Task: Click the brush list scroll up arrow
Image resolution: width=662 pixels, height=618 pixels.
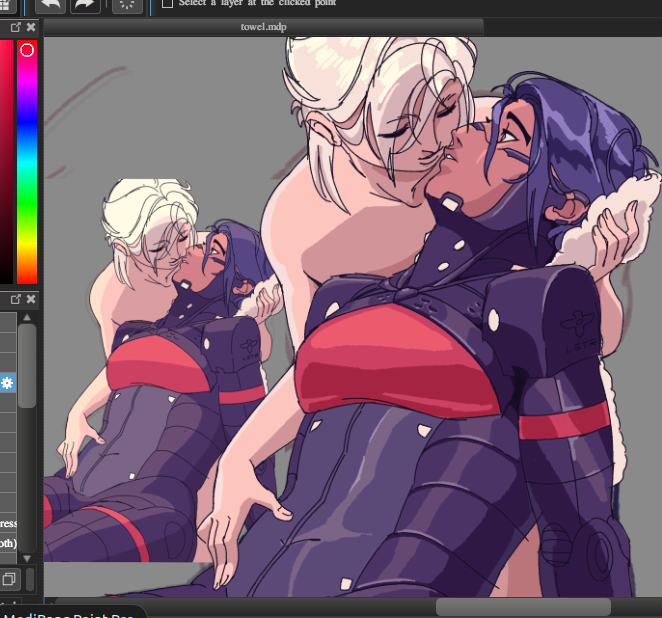Action: [x=27, y=317]
